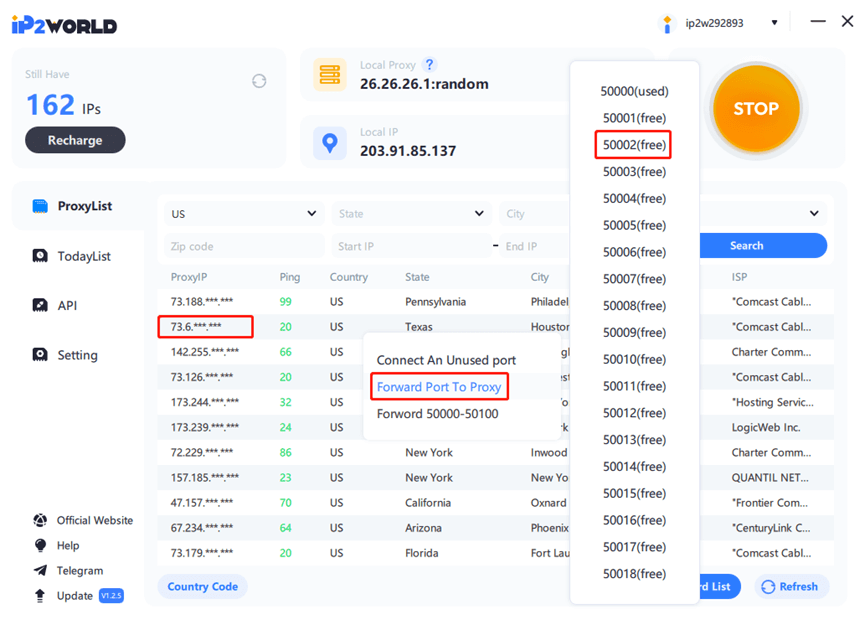Click the Refresh circular arrow icon
This screenshot has width=865, height=625.
pos(768,587)
